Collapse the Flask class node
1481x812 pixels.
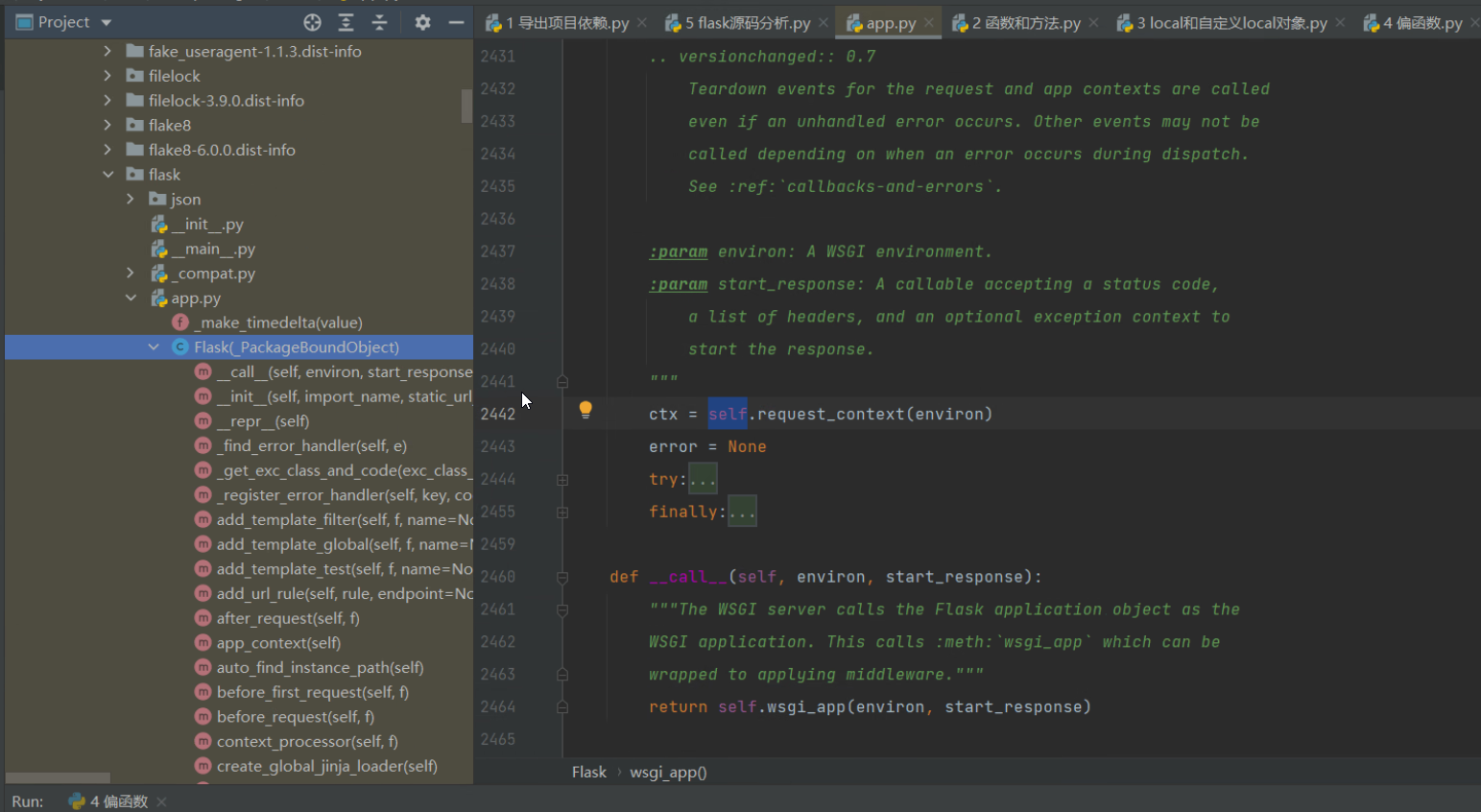pyautogui.click(x=154, y=347)
